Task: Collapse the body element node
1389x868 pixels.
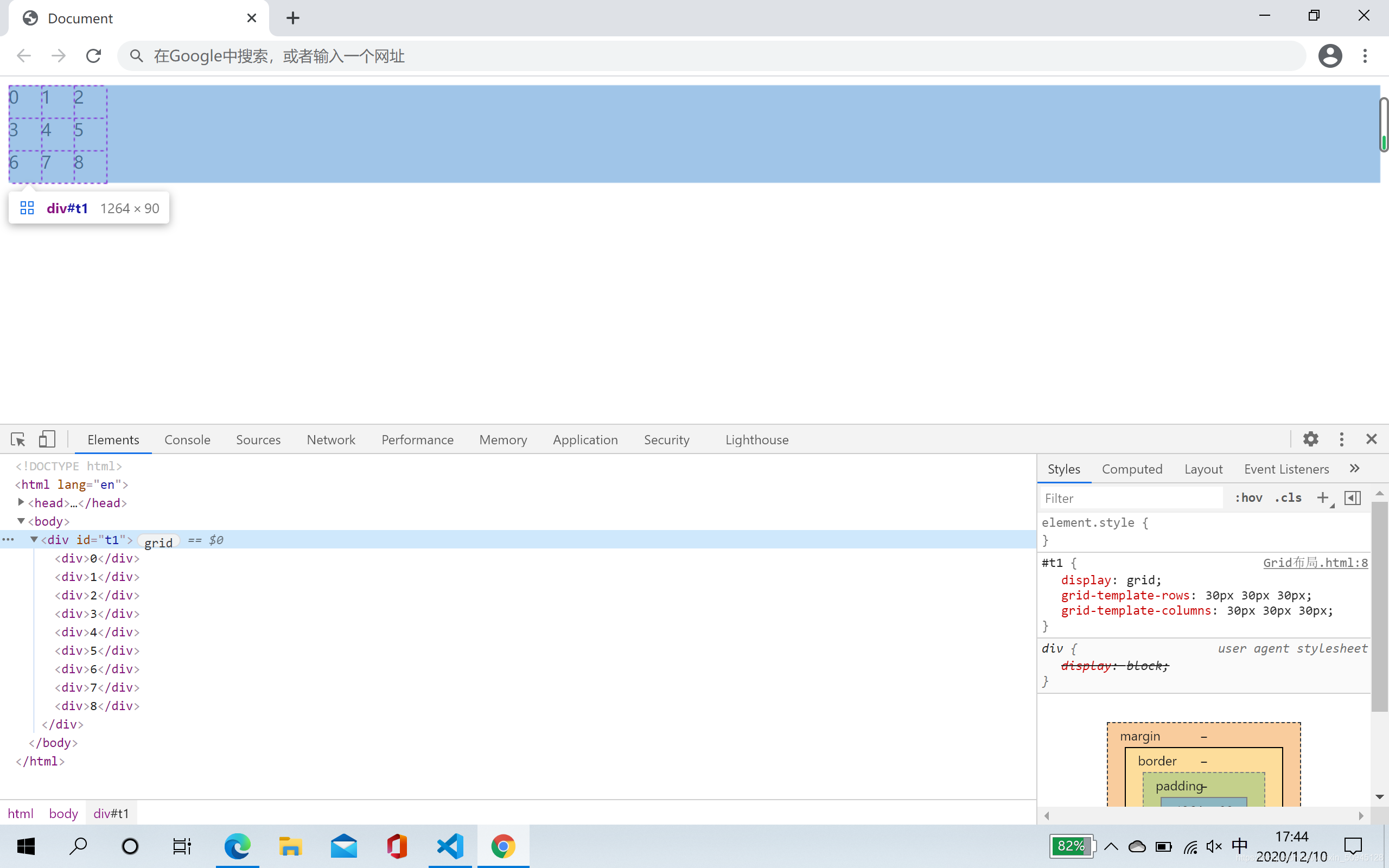Action: click(x=21, y=521)
